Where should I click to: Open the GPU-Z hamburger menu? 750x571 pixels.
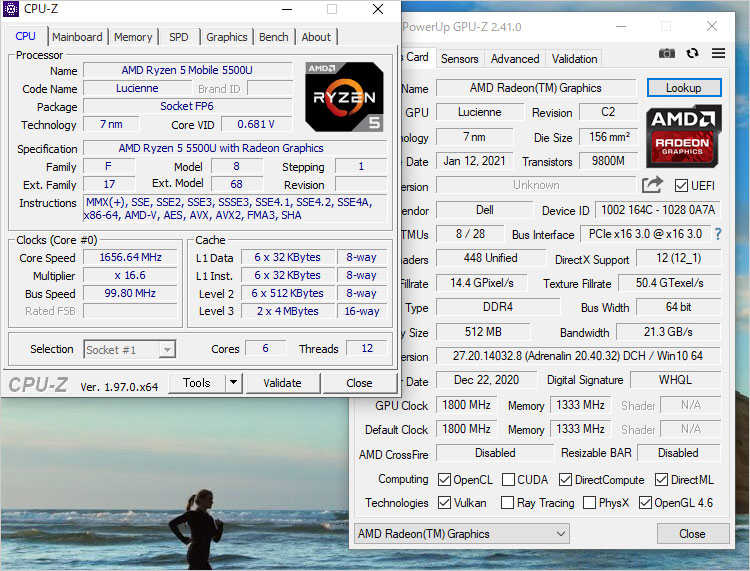pyautogui.click(x=718, y=53)
